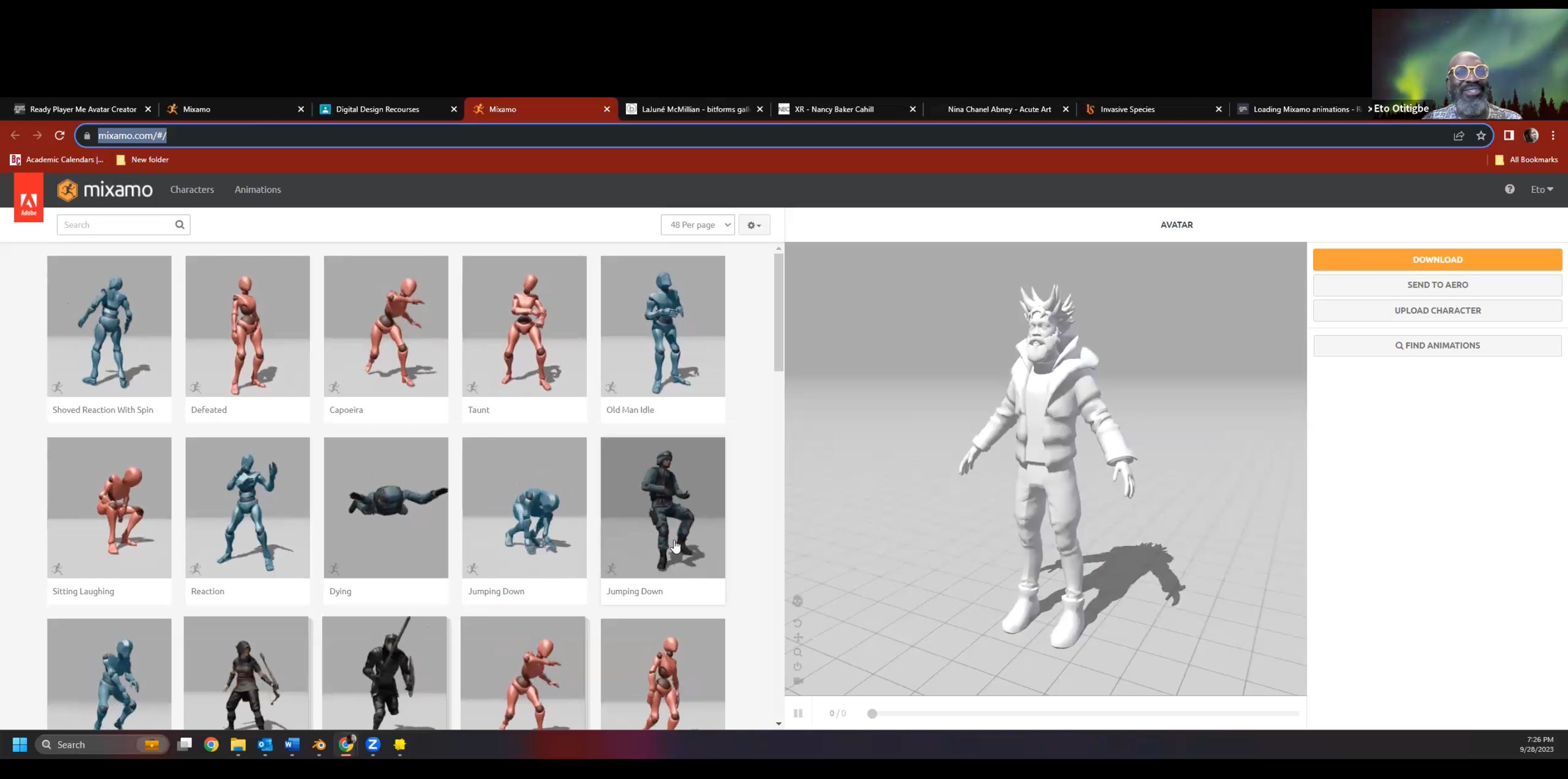Click the rotate camera icon in viewer
Image resolution: width=1568 pixels, height=779 pixels.
pos(798,623)
